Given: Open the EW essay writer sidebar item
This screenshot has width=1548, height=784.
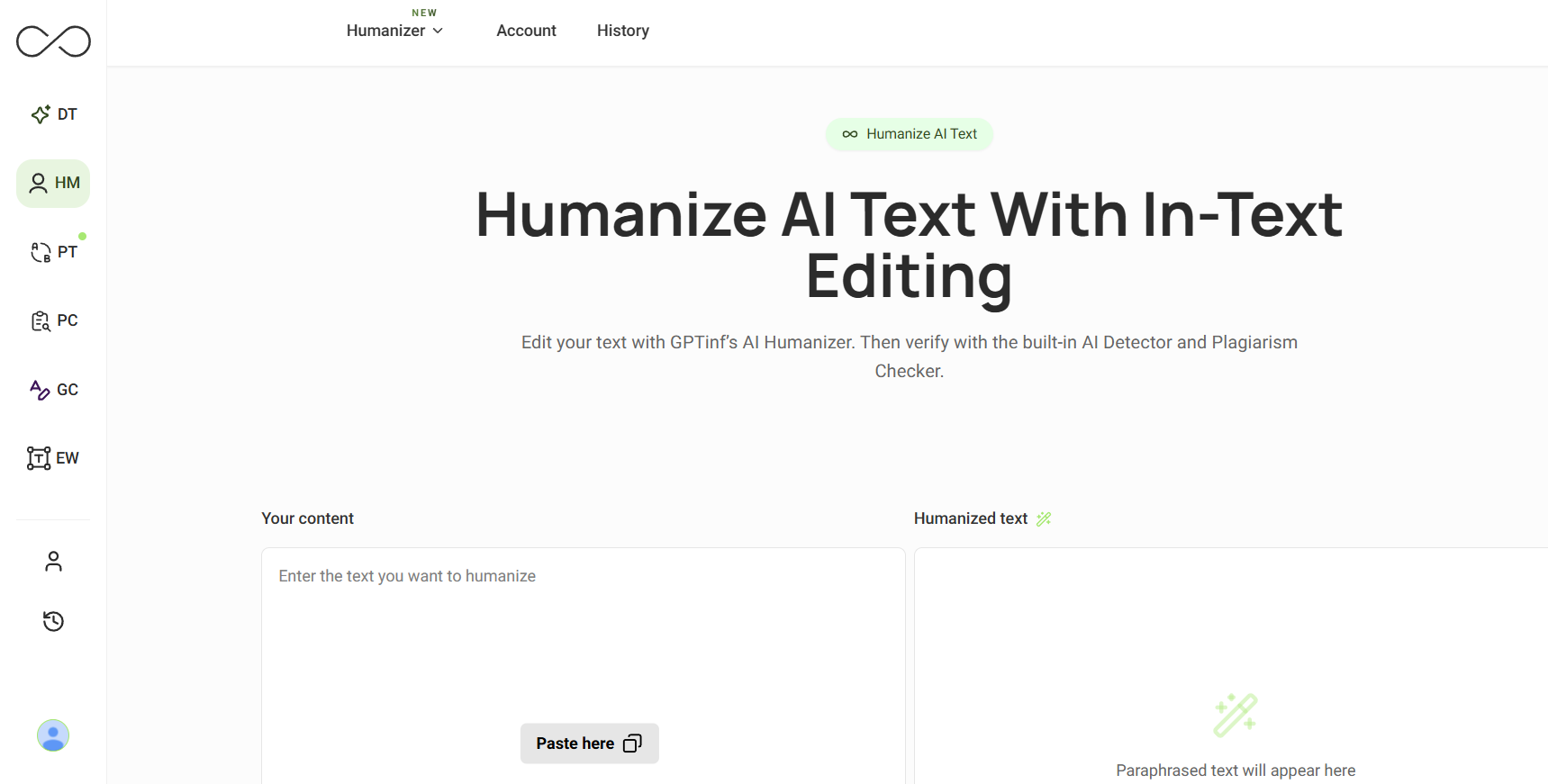Looking at the screenshot, I should pyautogui.click(x=53, y=458).
